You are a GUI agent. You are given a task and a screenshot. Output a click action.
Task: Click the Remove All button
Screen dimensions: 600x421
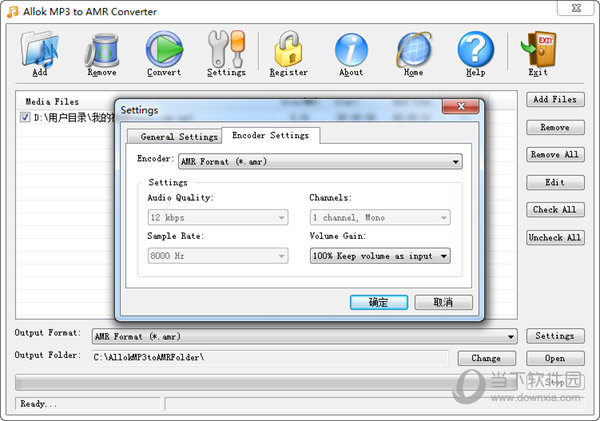pos(555,155)
